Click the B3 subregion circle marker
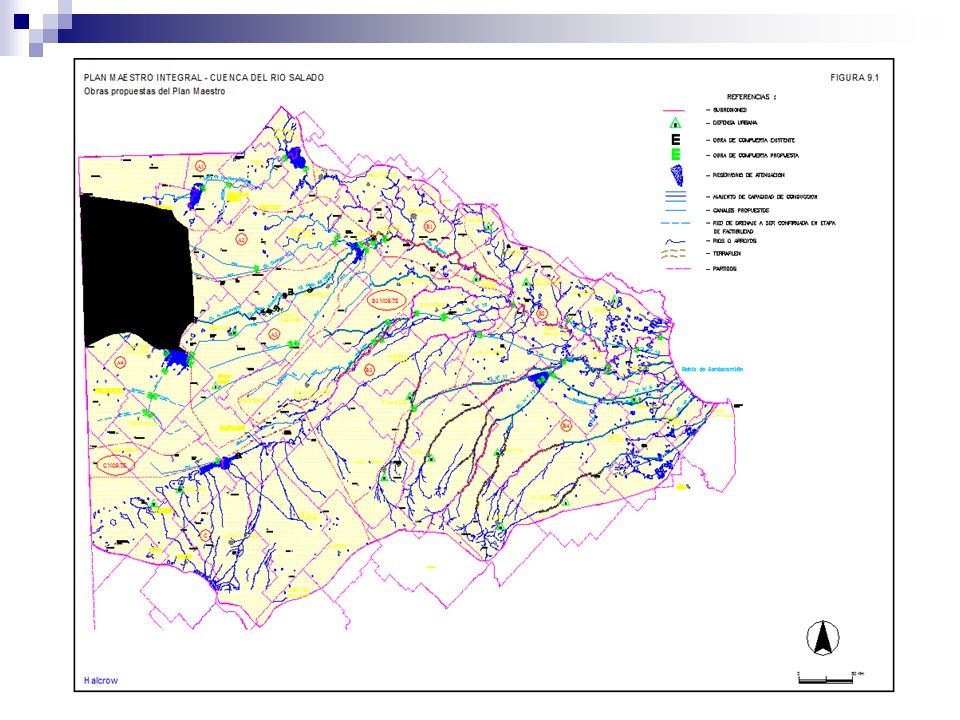The width and height of the screenshot is (960, 720). click(369, 370)
